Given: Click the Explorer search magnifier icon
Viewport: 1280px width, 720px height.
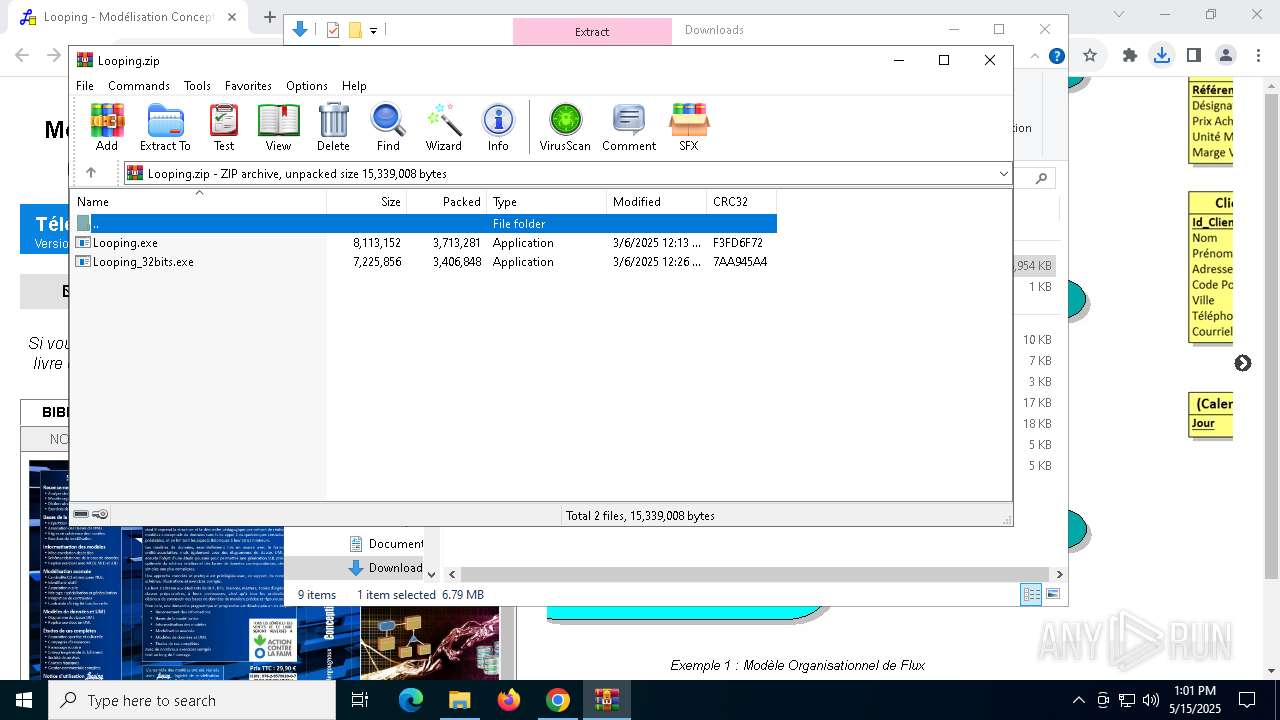Looking at the screenshot, I should pyautogui.click(x=1041, y=178).
